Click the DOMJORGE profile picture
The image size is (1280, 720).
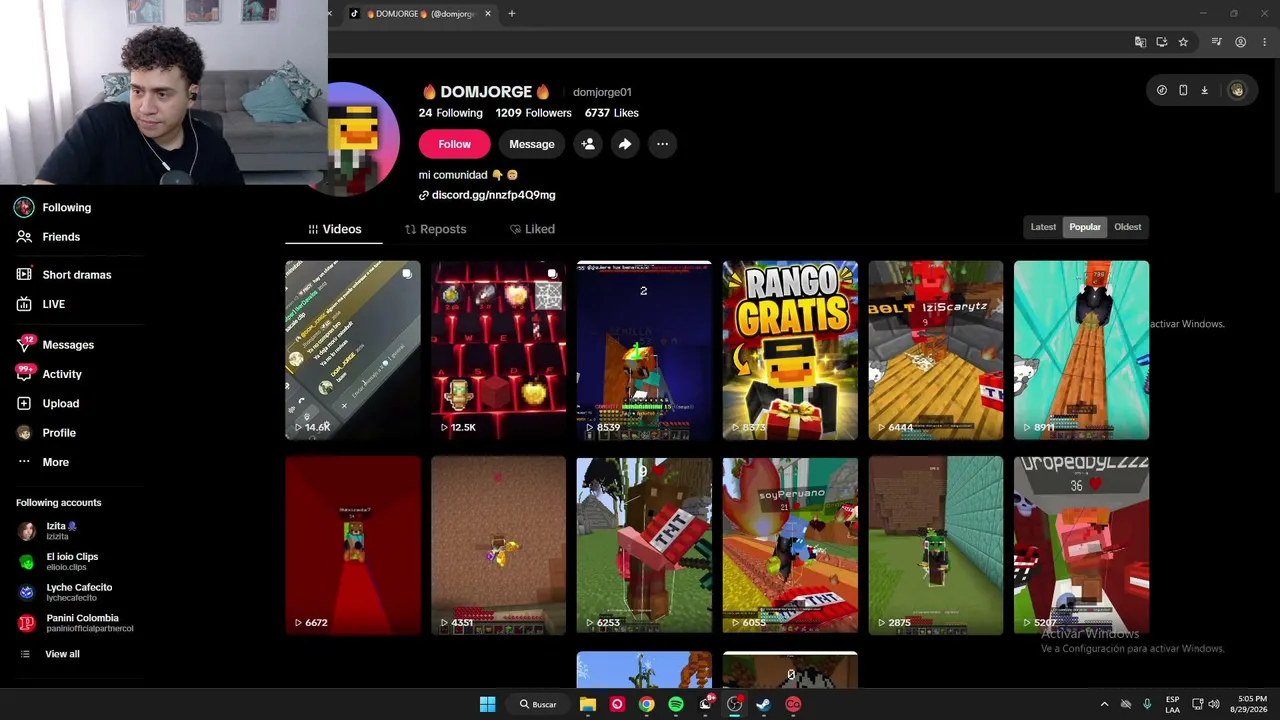[x=364, y=138]
